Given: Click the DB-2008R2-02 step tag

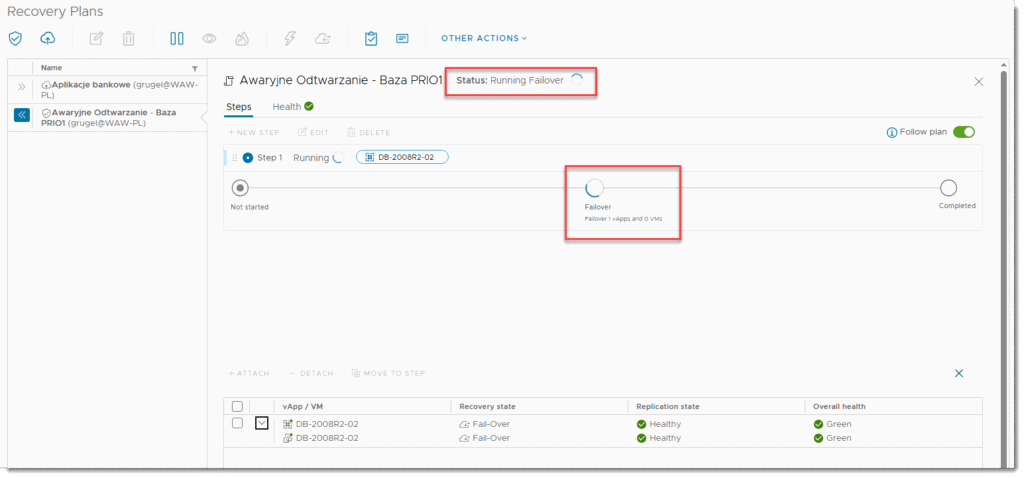Looking at the screenshot, I should coord(402,157).
